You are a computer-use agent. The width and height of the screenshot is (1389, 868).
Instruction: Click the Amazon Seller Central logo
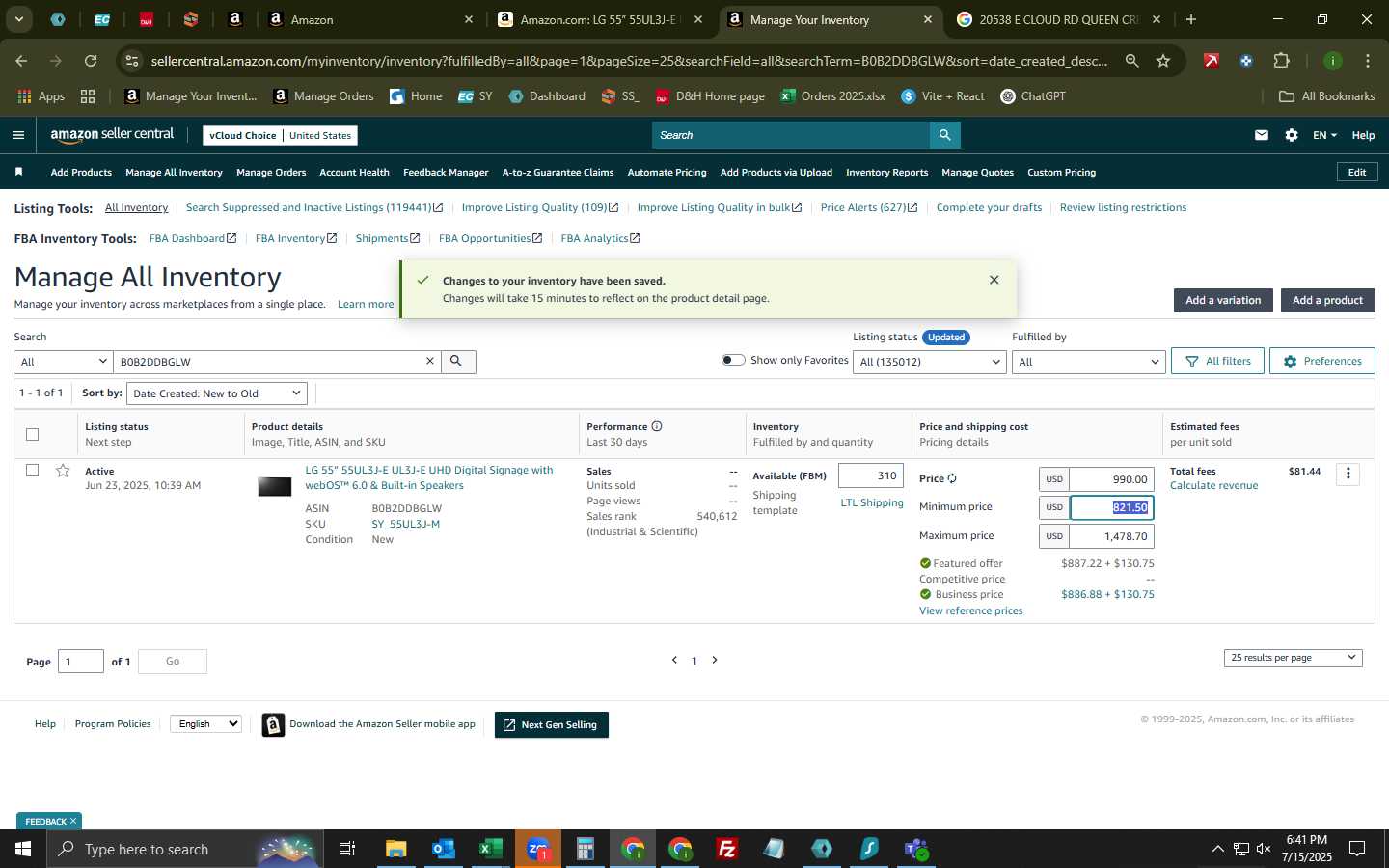click(x=112, y=135)
